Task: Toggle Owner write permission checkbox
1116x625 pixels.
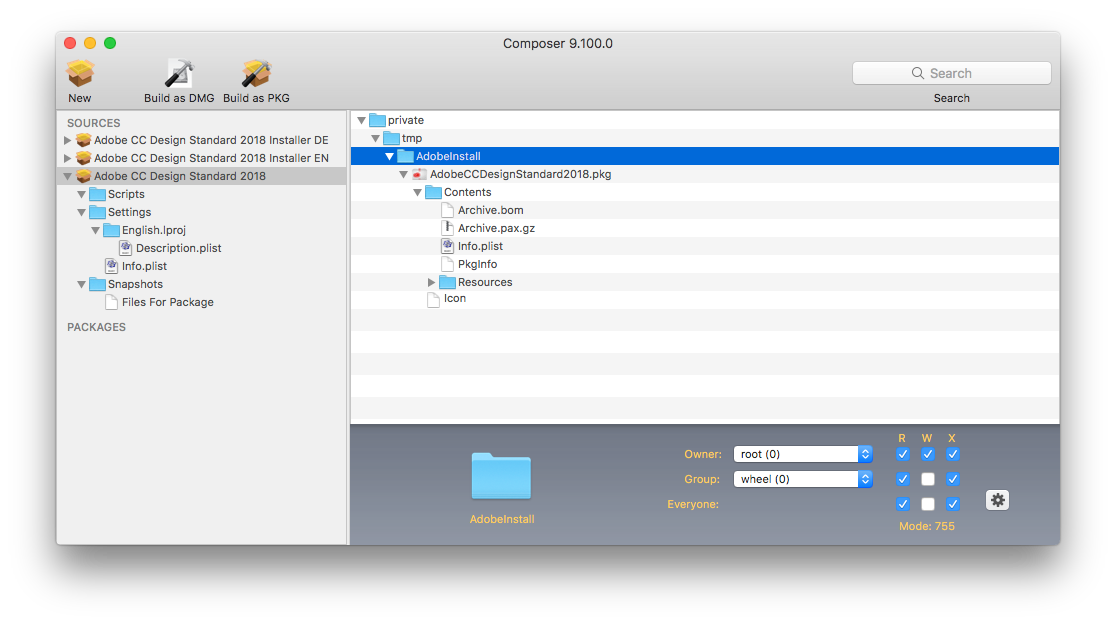Action: pos(927,454)
